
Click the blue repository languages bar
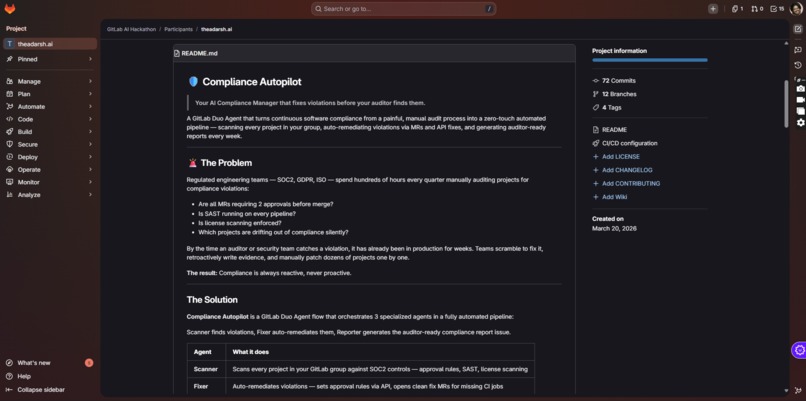(650, 60)
